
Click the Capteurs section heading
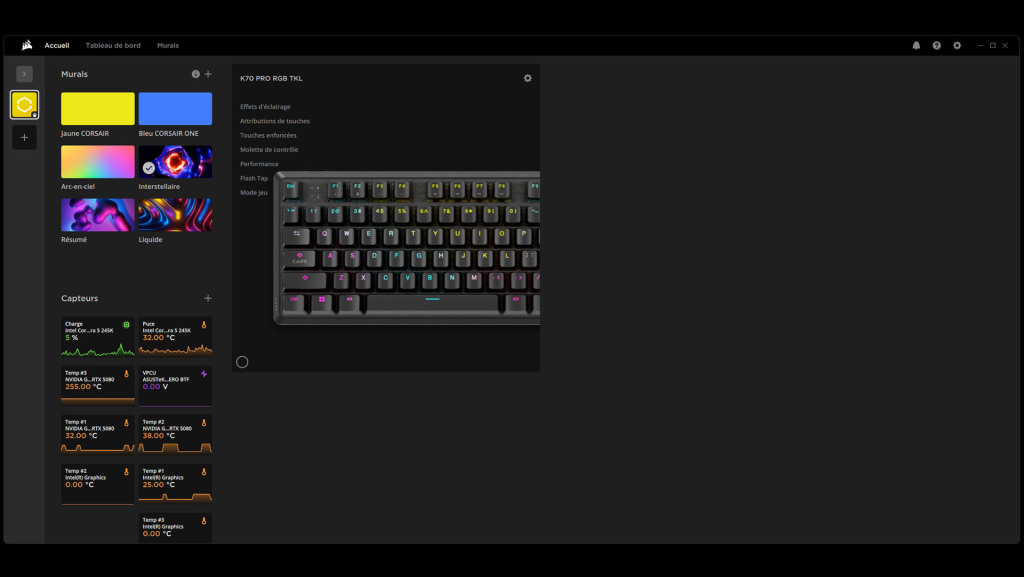pos(80,298)
